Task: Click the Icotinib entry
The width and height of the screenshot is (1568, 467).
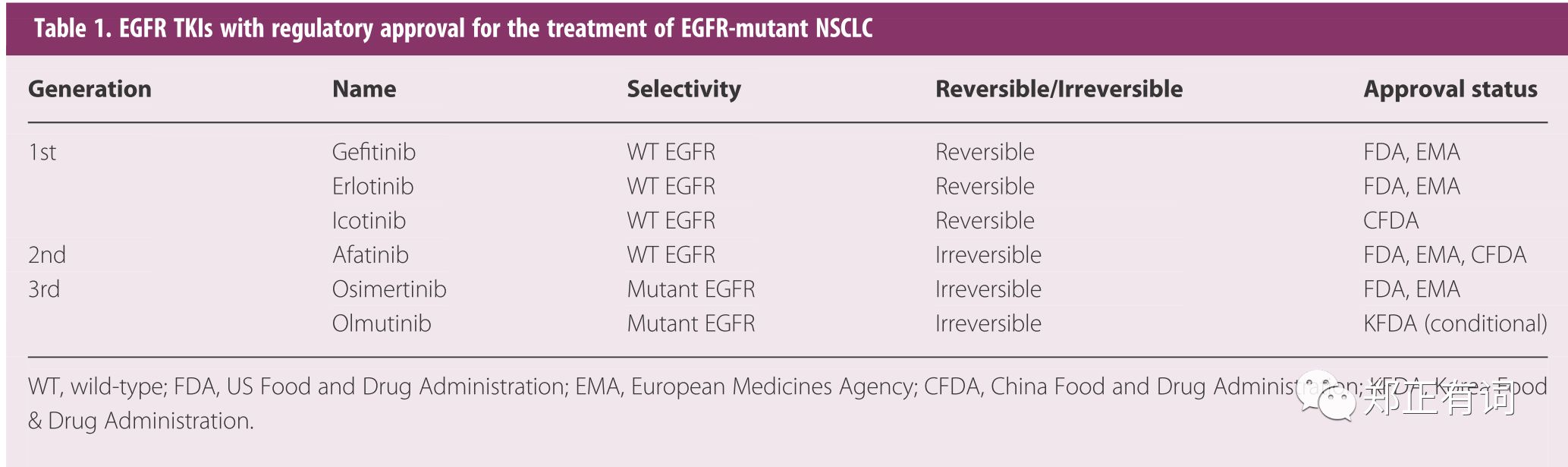Action: pyautogui.click(x=369, y=220)
